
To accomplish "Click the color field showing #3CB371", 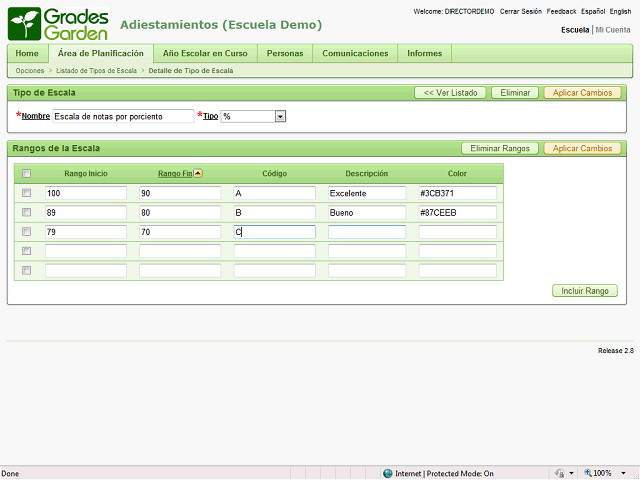I will (x=458, y=193).
